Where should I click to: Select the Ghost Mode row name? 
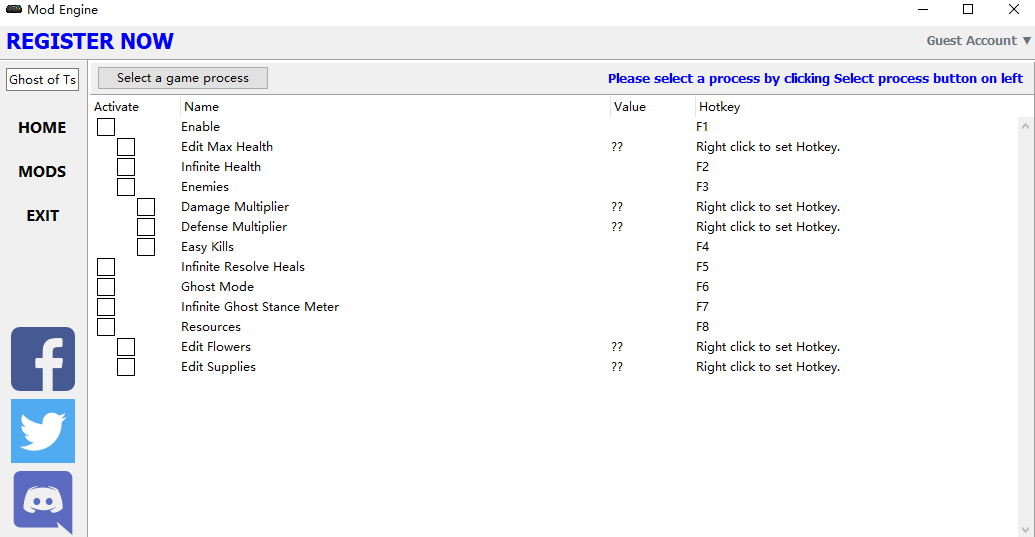point(217,286)
